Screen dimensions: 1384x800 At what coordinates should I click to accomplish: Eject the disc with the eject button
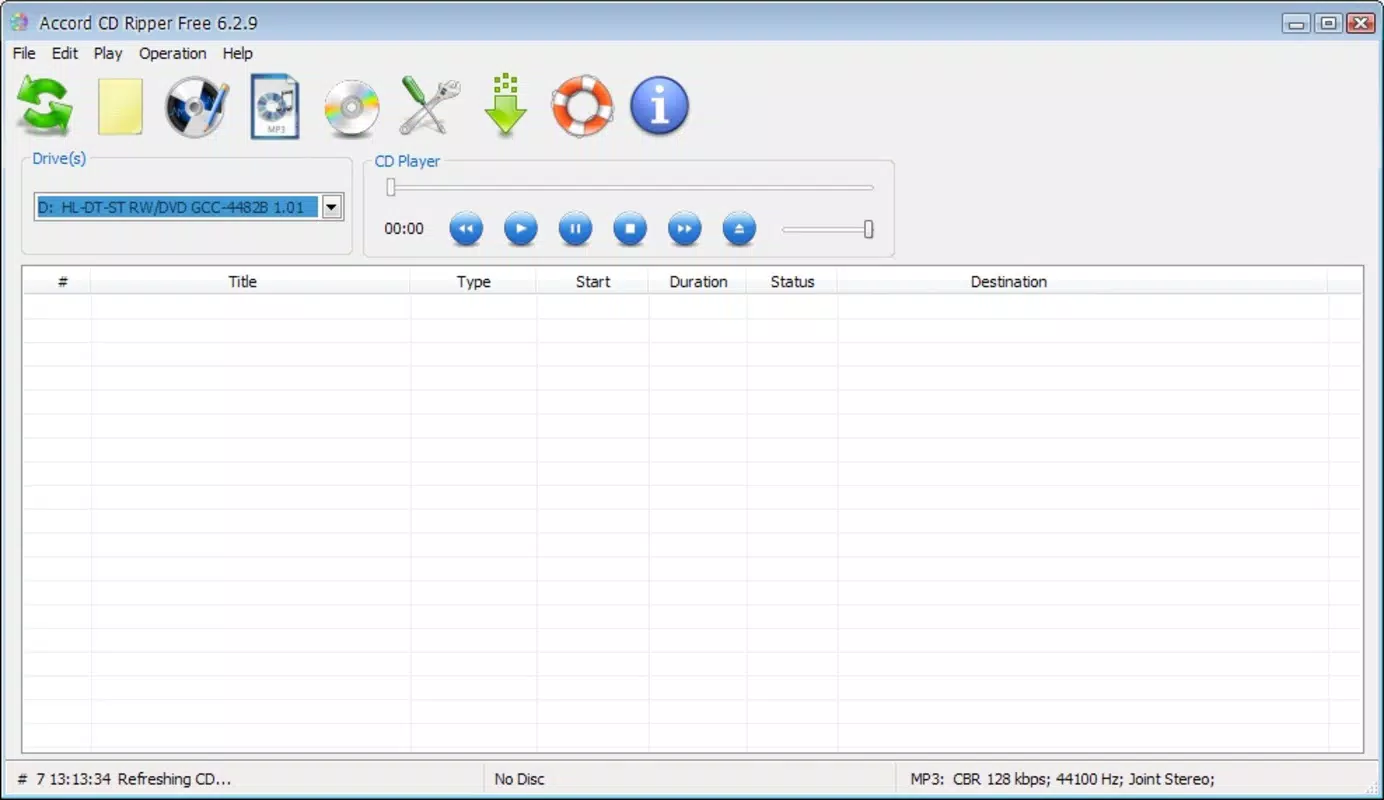[x=739, y=229]
